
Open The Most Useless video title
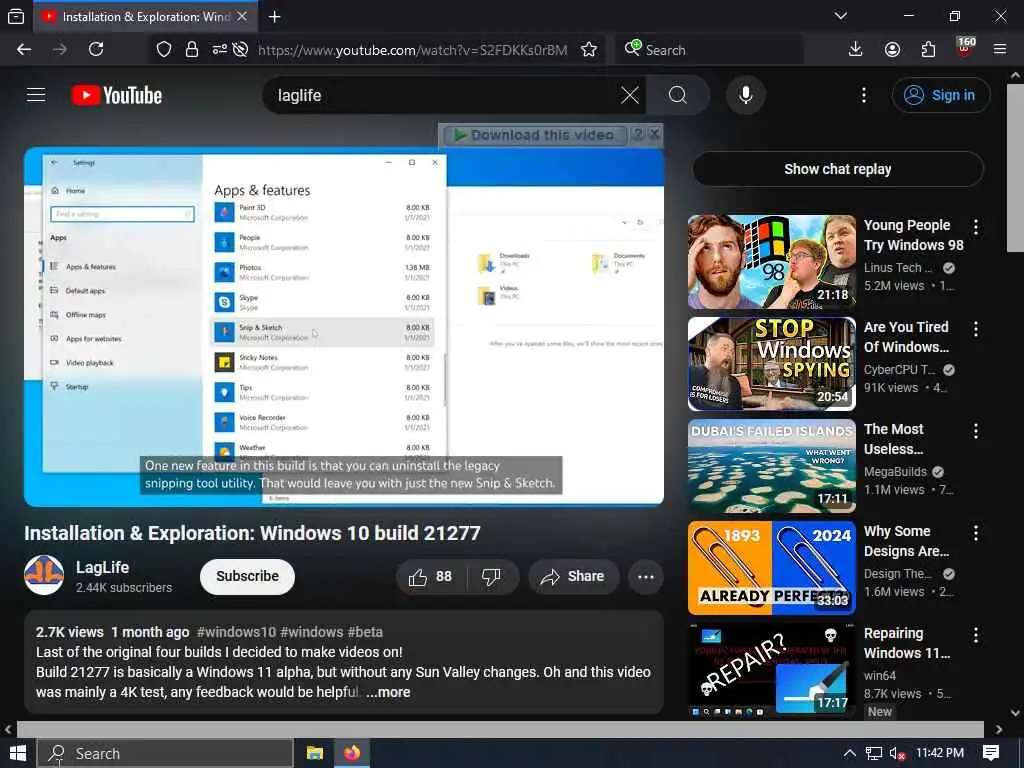[x=894, y=439]
